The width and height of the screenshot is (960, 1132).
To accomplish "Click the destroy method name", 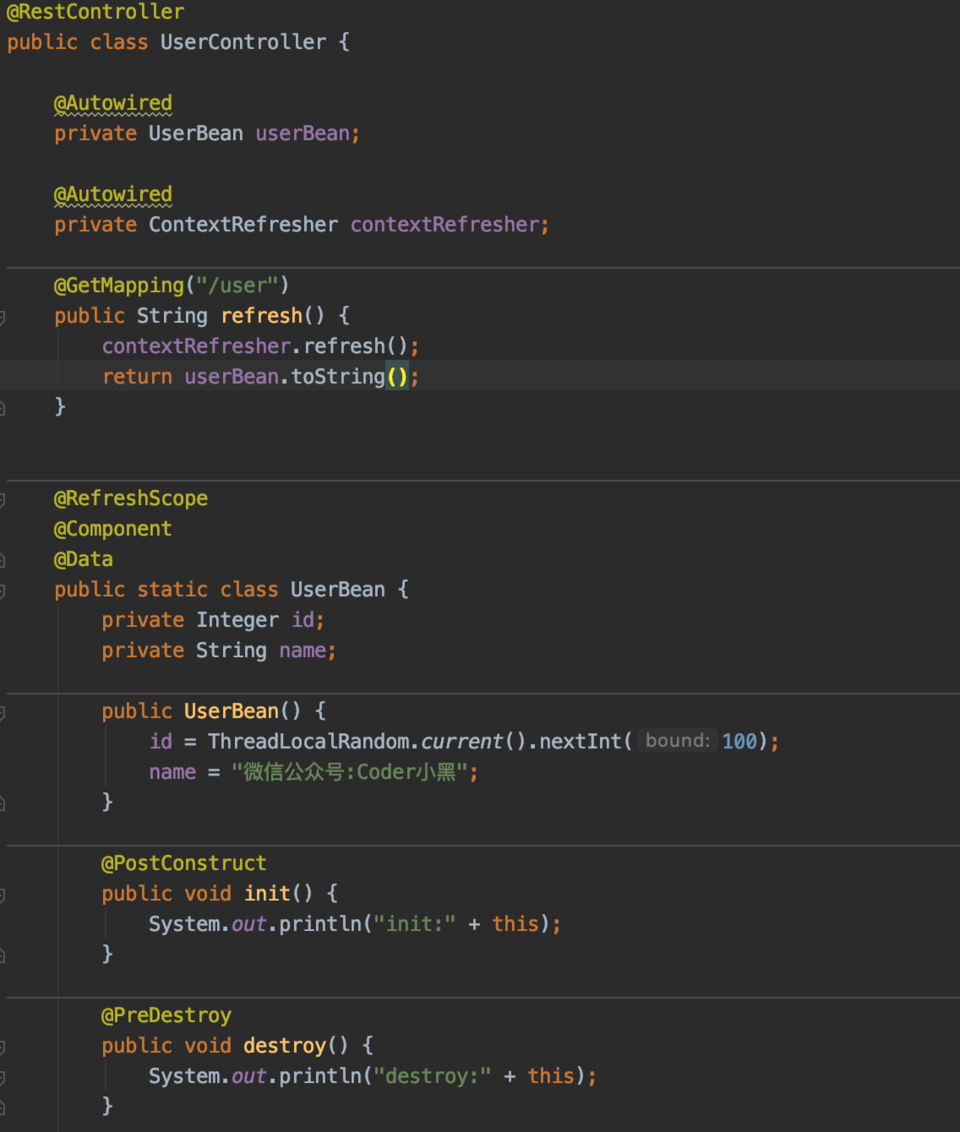I will point(284,1045).
